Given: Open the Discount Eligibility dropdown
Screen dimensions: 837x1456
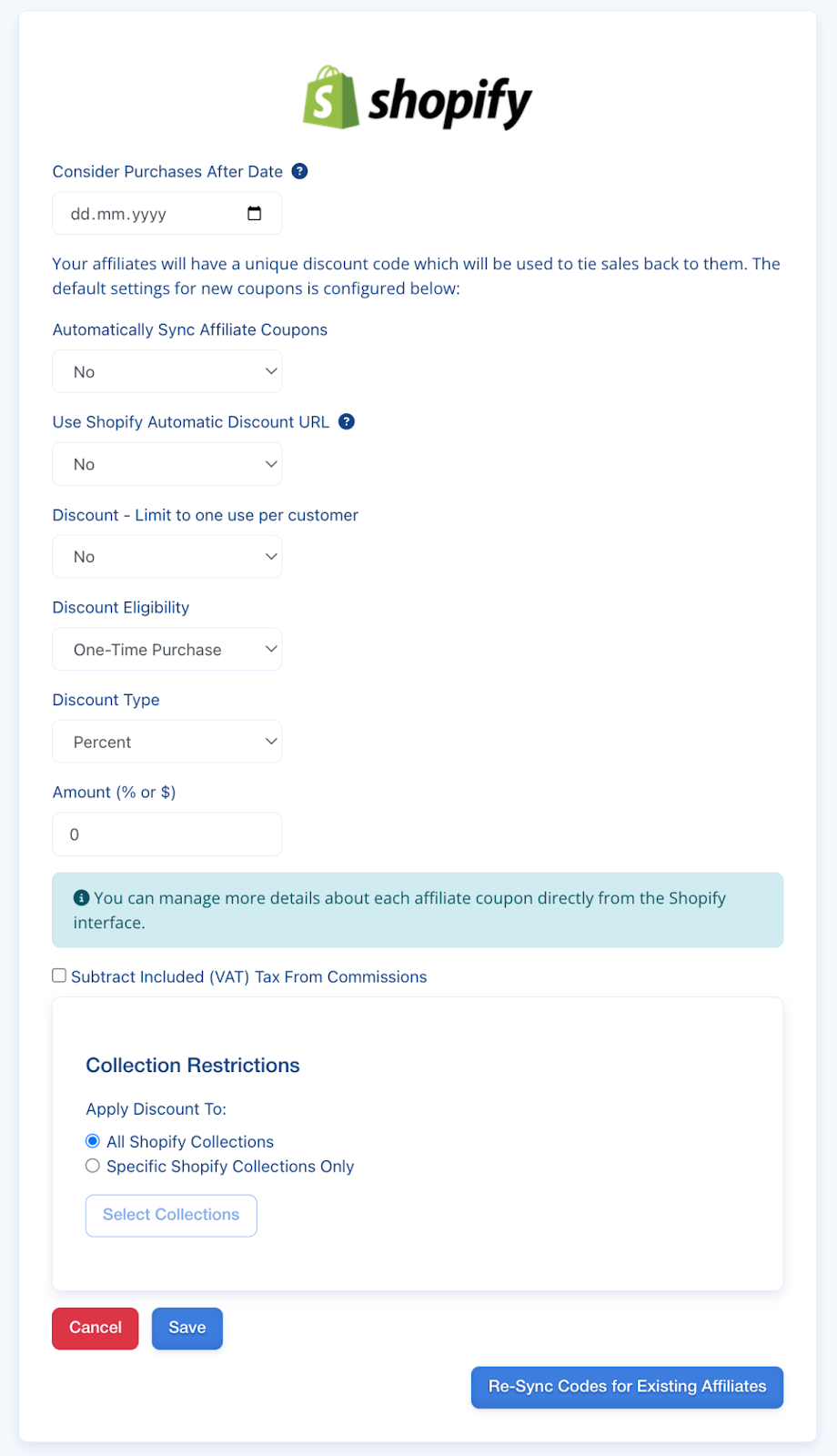Looking at the screenshot, I should [x=166, y=649].
